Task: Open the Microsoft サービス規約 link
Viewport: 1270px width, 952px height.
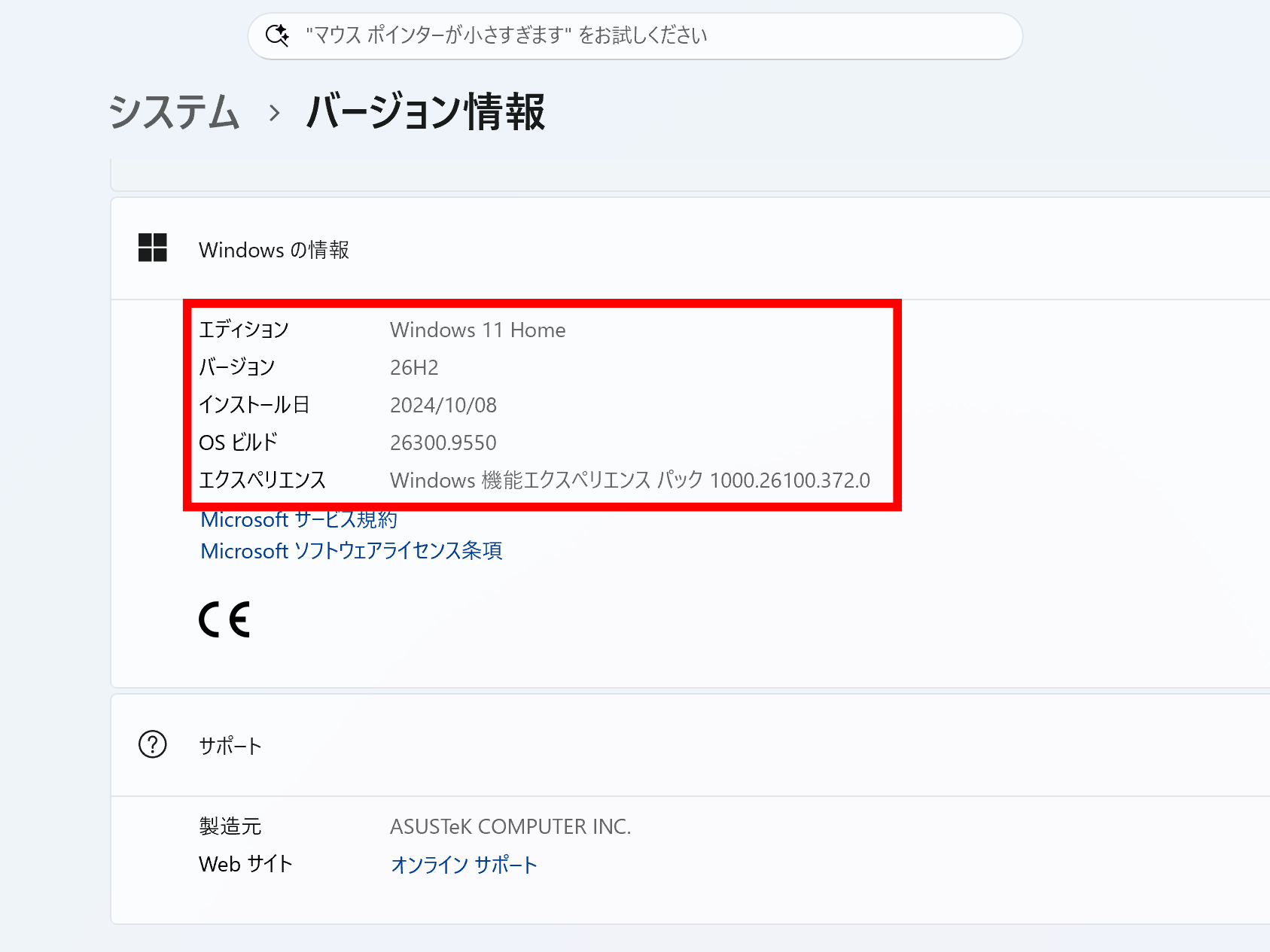Action: coord(299,519)
